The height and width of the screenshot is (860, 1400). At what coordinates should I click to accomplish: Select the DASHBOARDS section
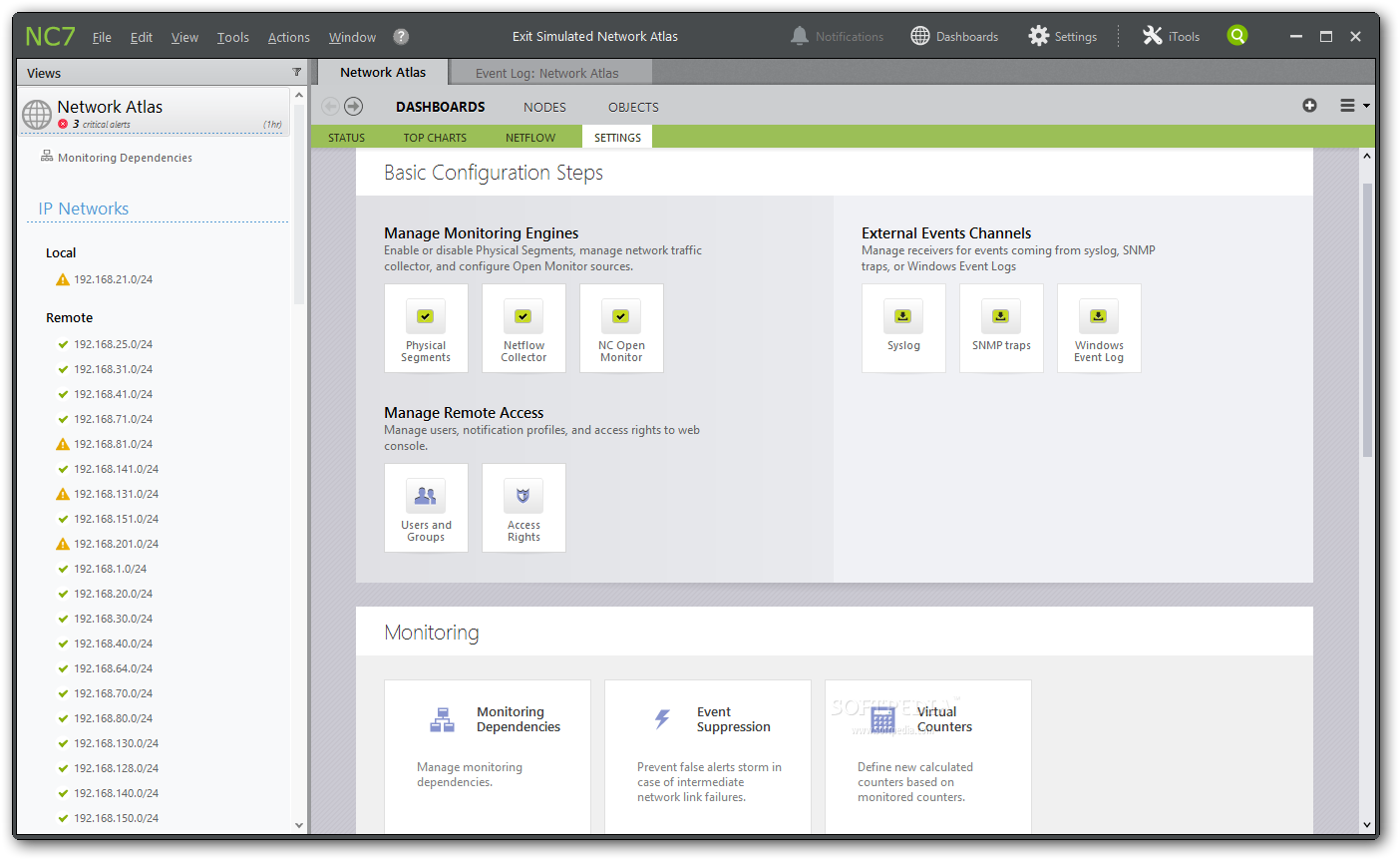tap(441, 107)
